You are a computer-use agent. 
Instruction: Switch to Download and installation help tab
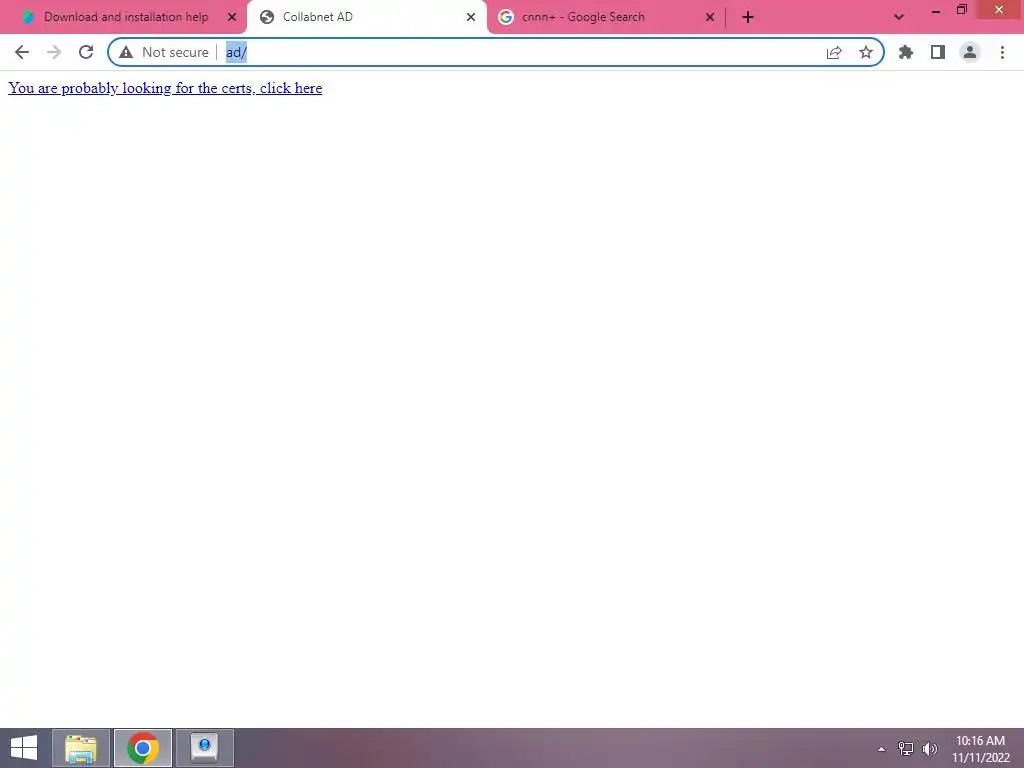point(125,17)
